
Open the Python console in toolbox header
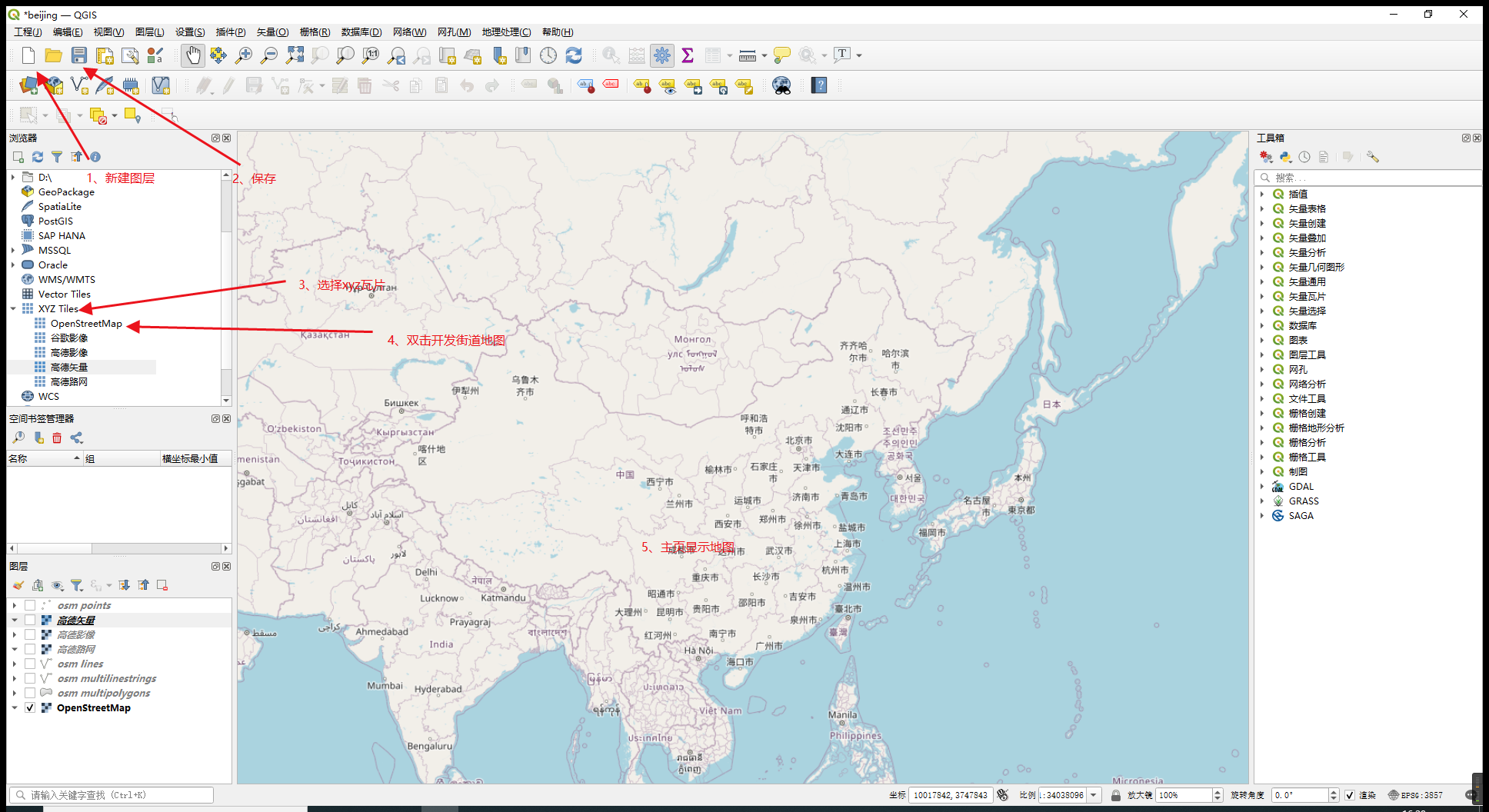(1285, 157)
